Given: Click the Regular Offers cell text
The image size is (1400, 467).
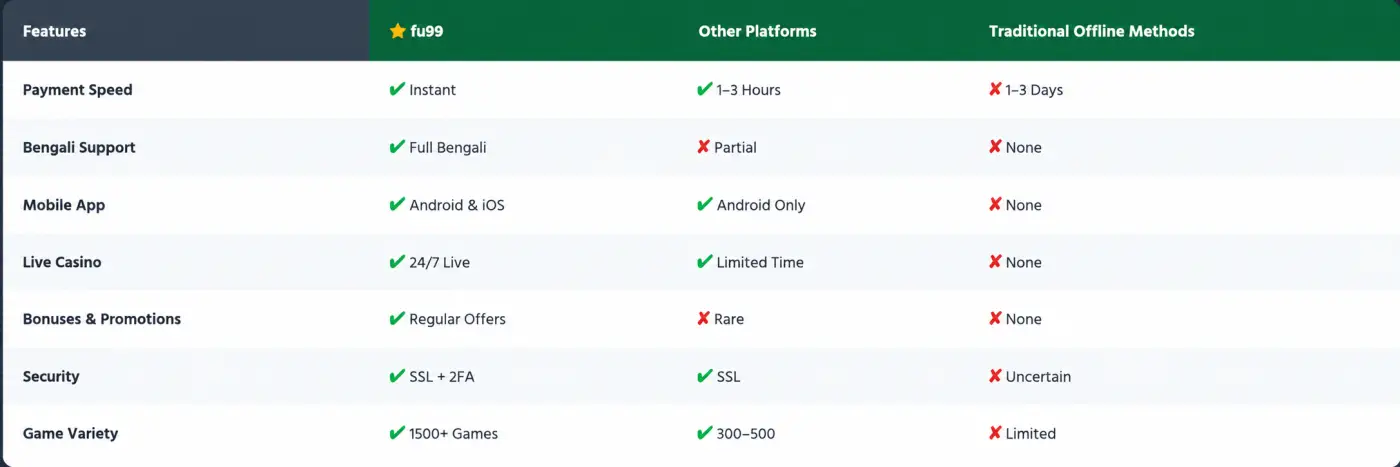Looking at the screenshot, I should [x=457, y=319].
